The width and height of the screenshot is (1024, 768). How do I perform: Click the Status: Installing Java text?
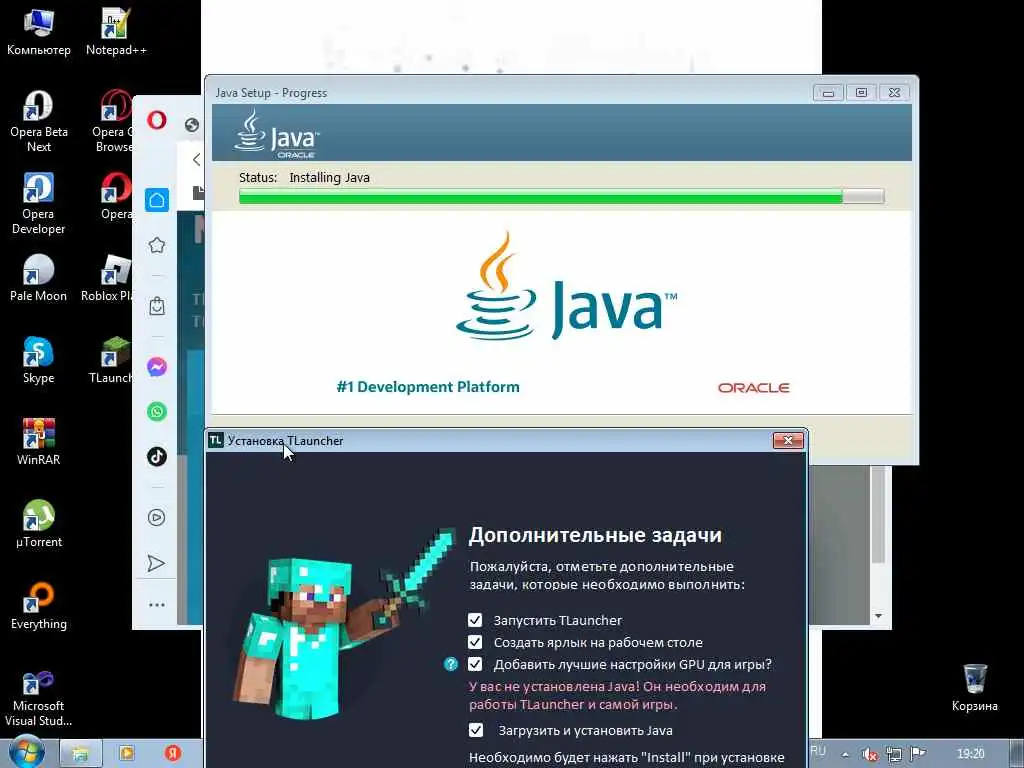(x=304, y=178)
